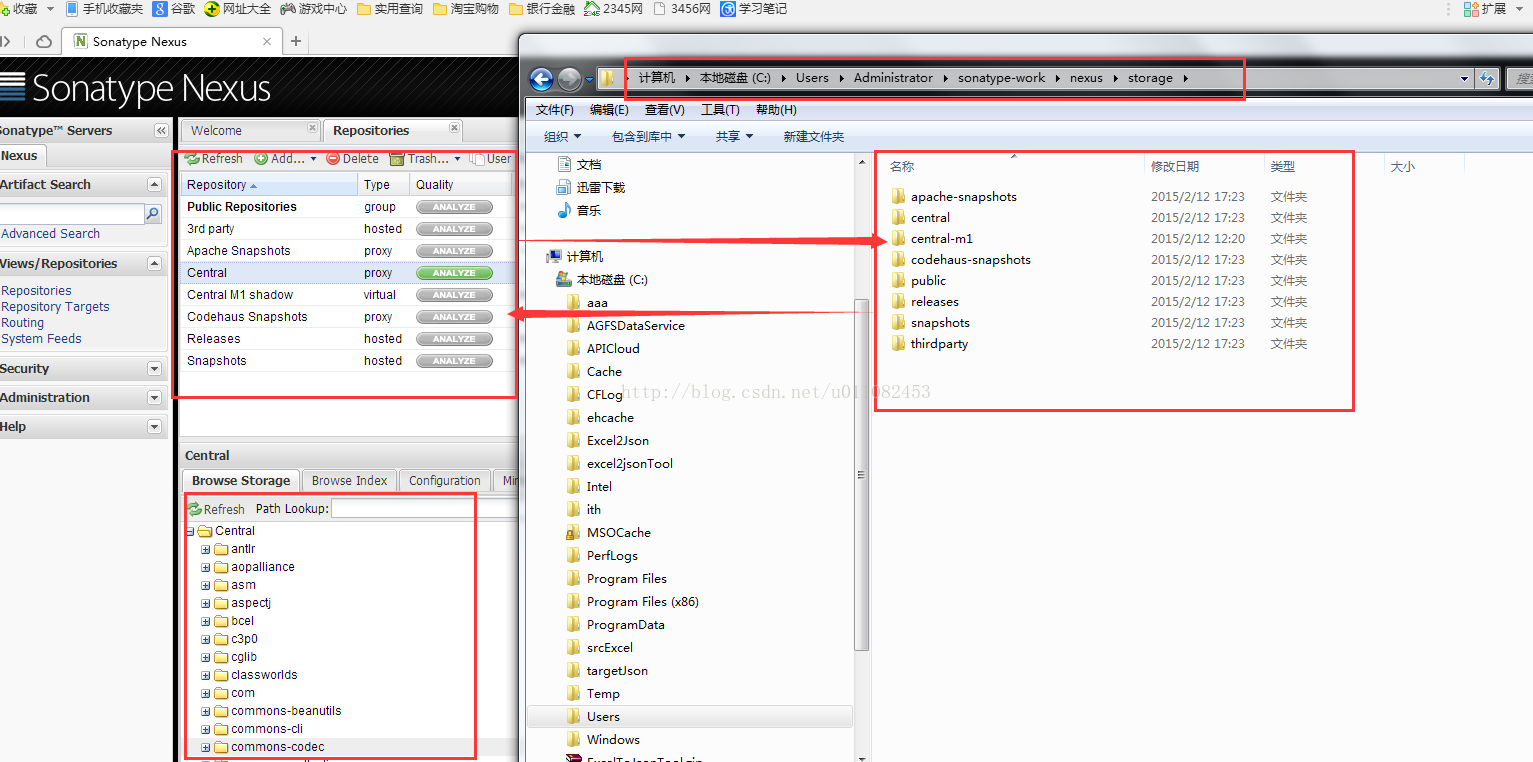
Task: Close the Welcome tab
Action: (312, 129)
